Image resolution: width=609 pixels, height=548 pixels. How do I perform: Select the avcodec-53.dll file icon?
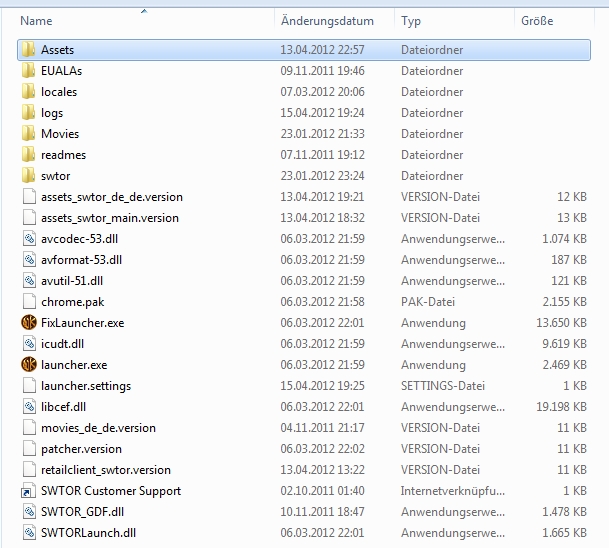click(x=29, y=238)
